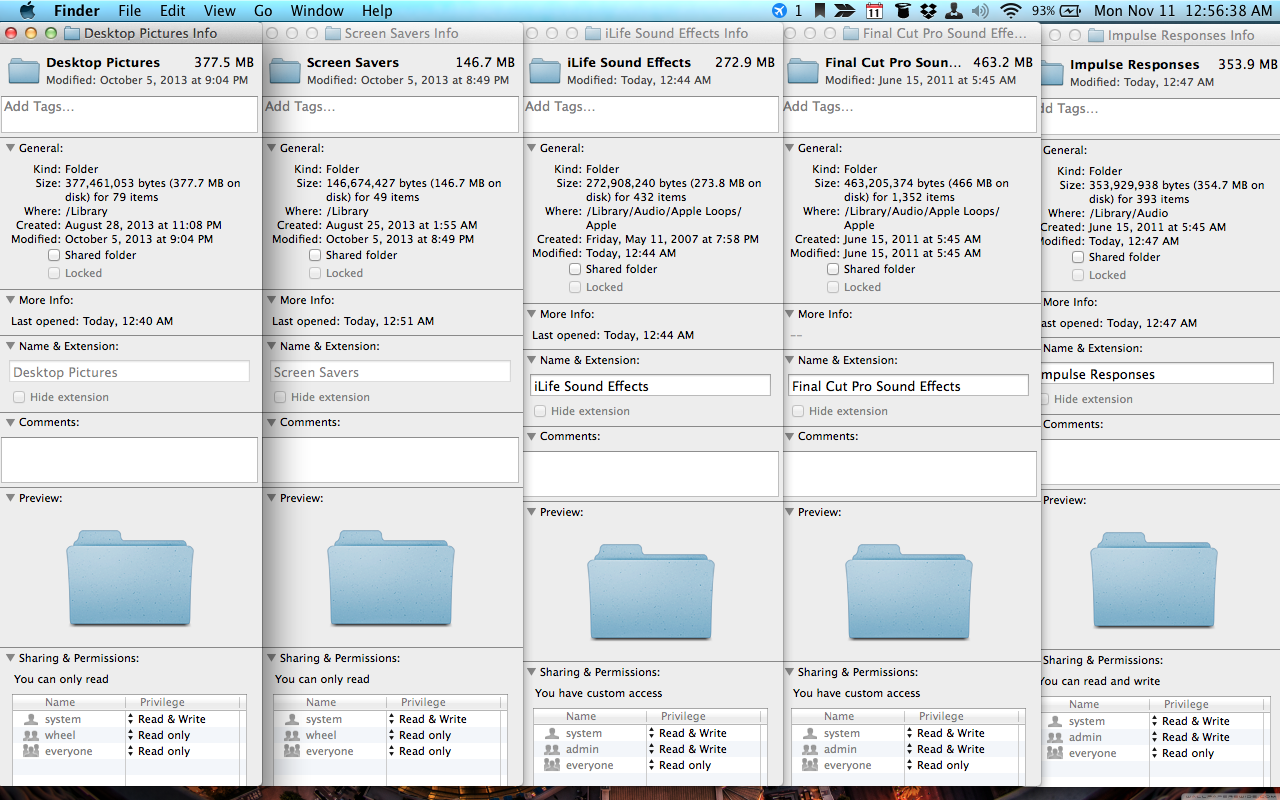Image resolution: width=1280 pixels, height=800 pixels.
Task: Collapse Sharing & Permissions in iLife Sound Effects Info
Action: pyautogui.click(x=531, y=672)
